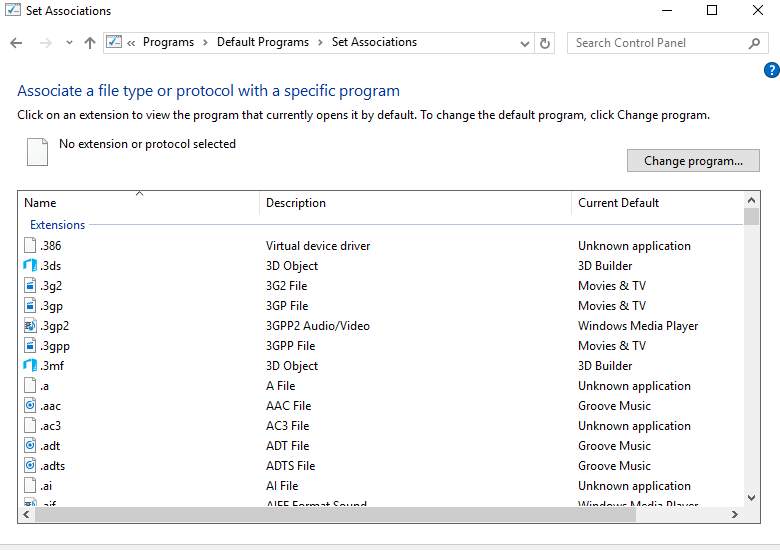Click the AI File description
780x550 pixels.
282,485
